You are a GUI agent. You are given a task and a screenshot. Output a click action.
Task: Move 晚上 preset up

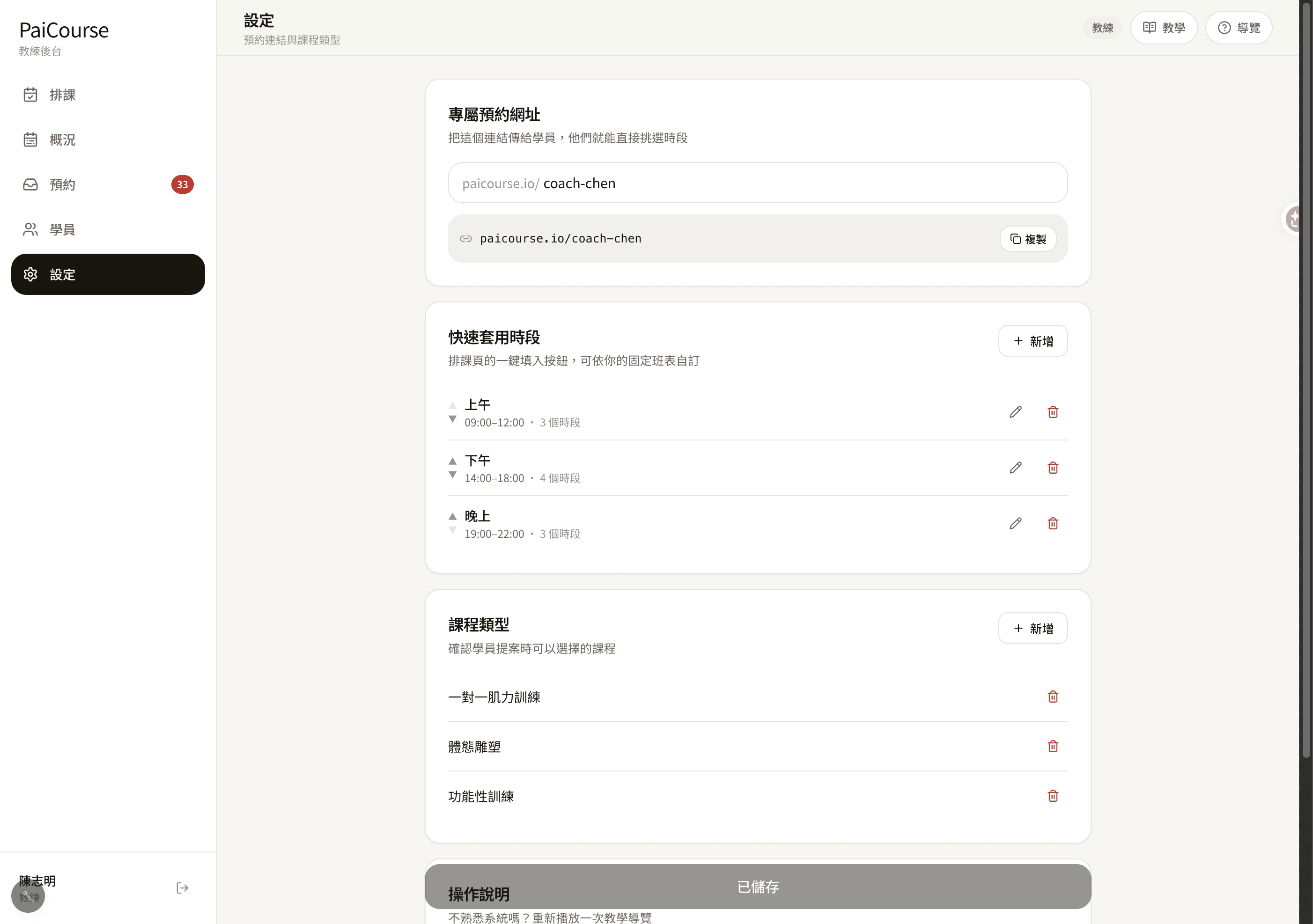pyautogui.click(x=453, y=516)
